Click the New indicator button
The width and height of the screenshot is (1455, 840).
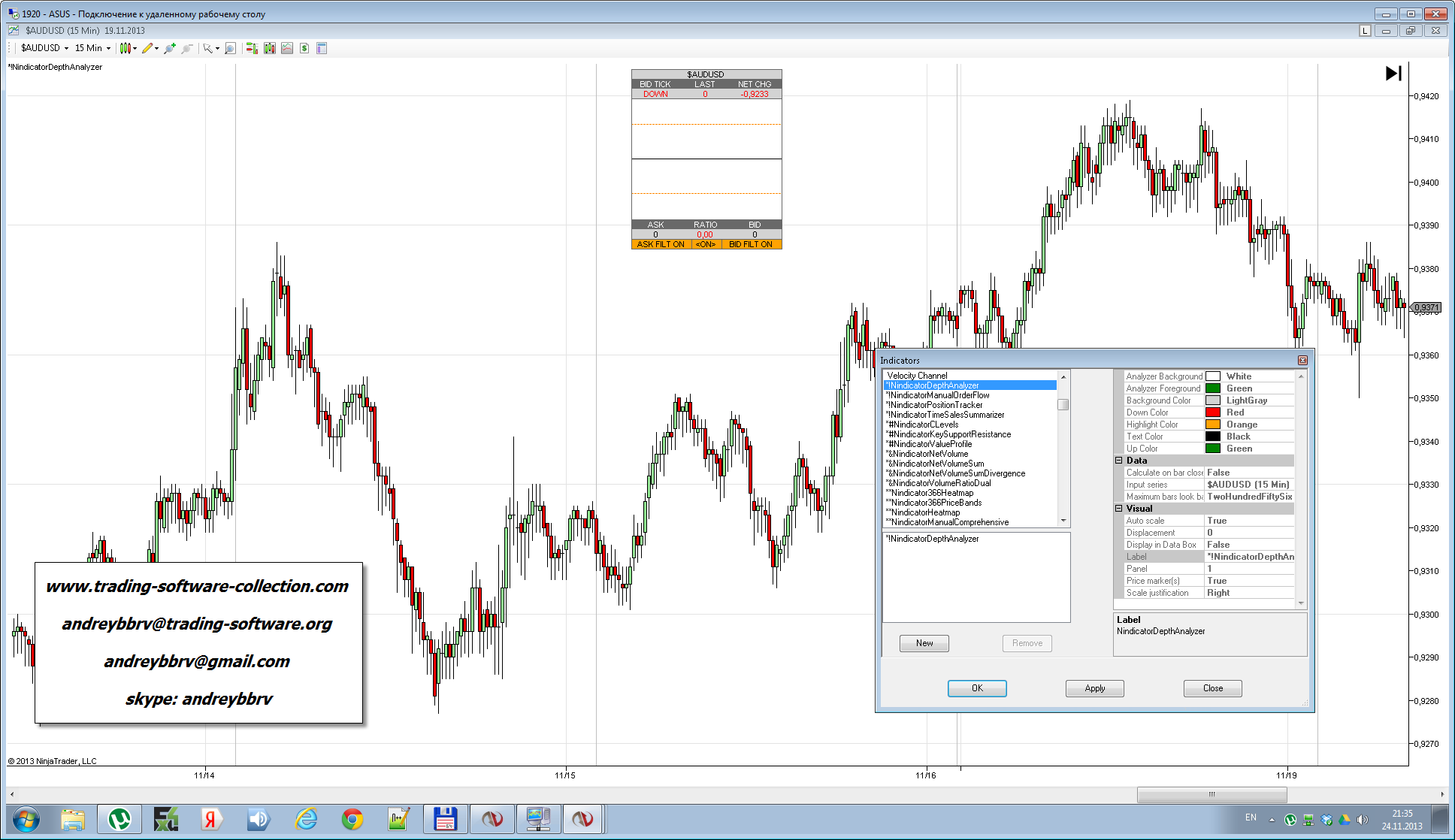pos(924,643)
